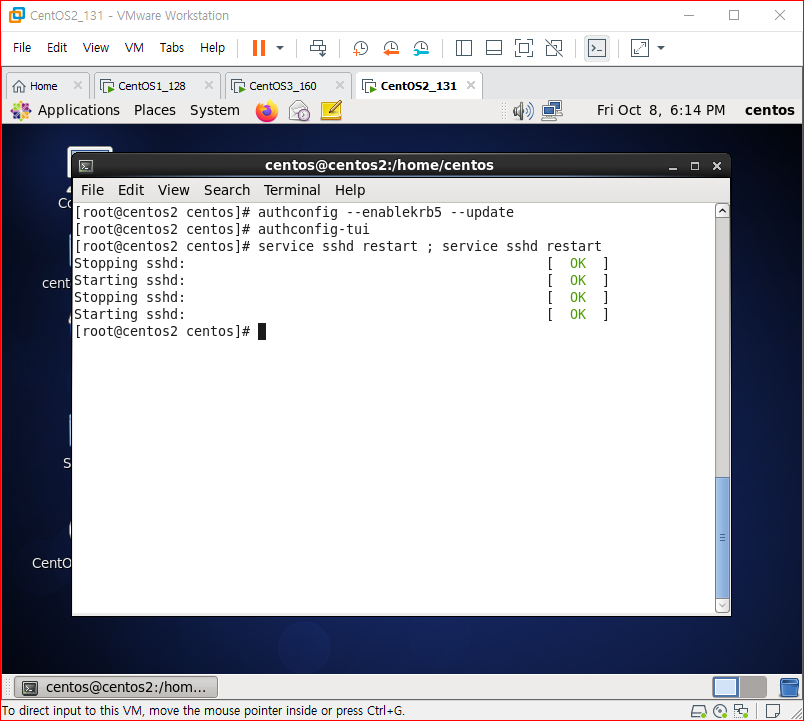Launch the mail client icon in the panel
The width and height of the screenshot is (804, 721).
point(299,111)
